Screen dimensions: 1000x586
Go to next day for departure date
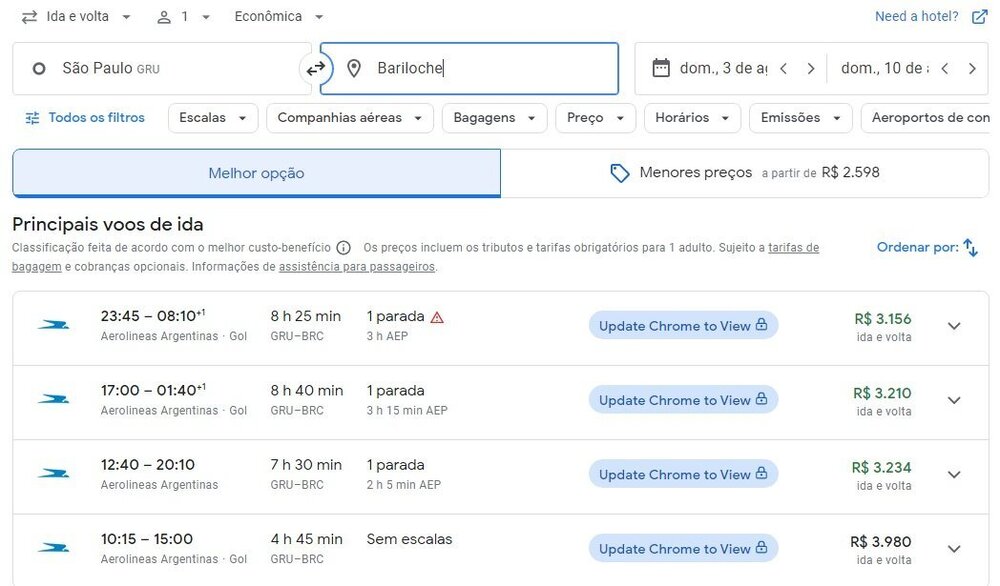811,69
